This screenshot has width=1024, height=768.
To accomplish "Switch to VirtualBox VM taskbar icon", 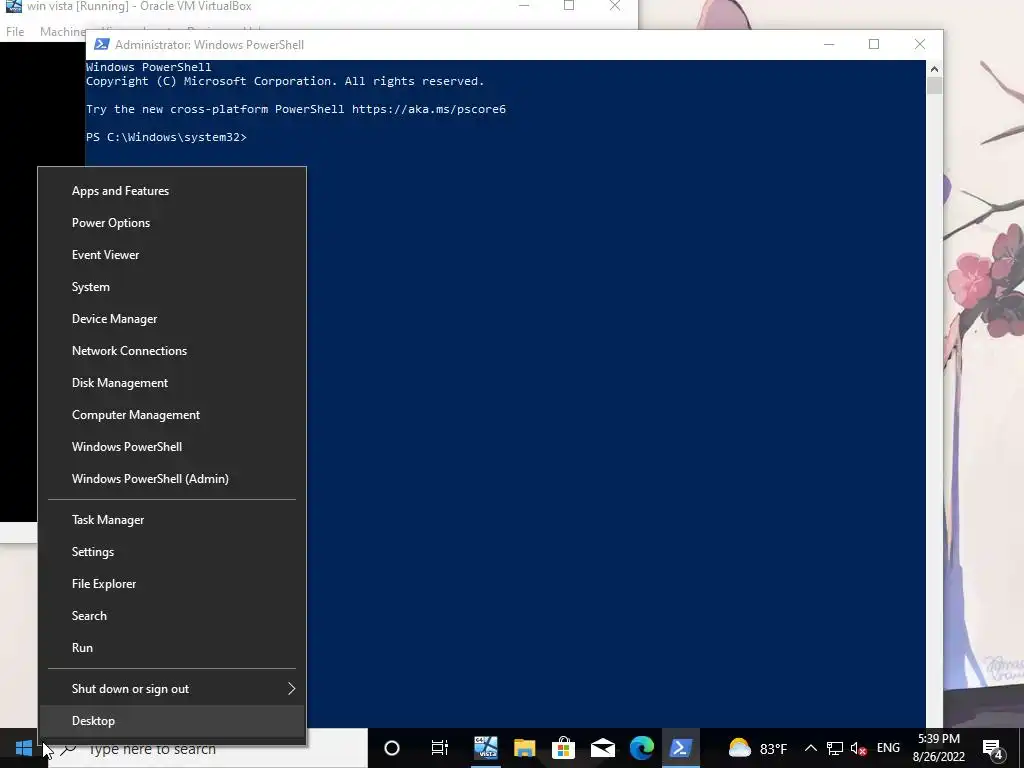I will (485, 748).
